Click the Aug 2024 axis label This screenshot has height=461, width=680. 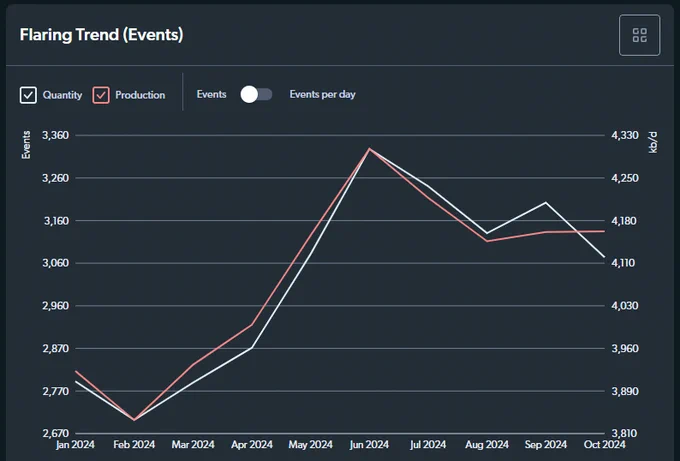[487, 445]
